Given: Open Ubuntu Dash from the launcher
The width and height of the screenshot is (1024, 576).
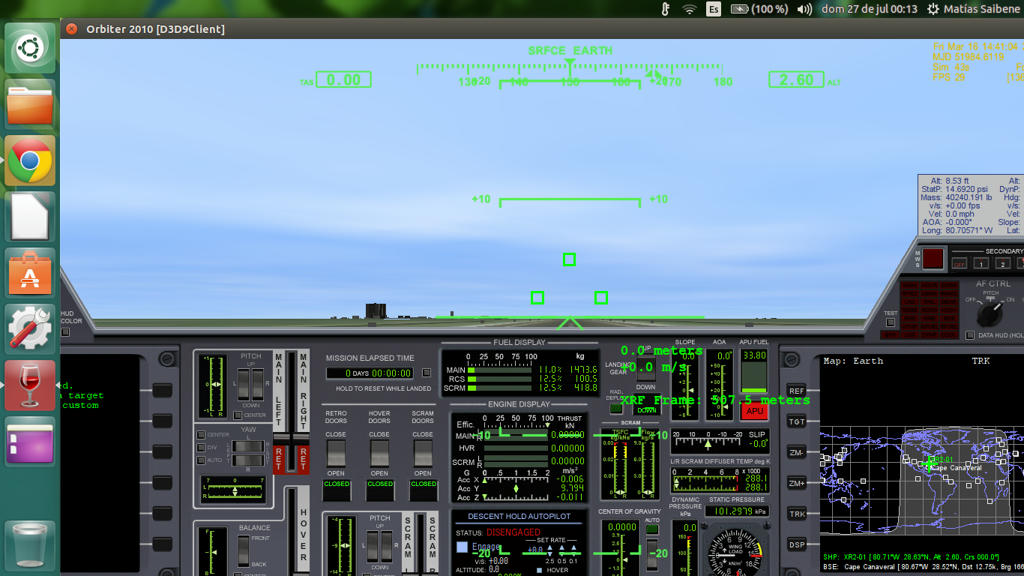Looking at the screenshot, I should (30, 48).
